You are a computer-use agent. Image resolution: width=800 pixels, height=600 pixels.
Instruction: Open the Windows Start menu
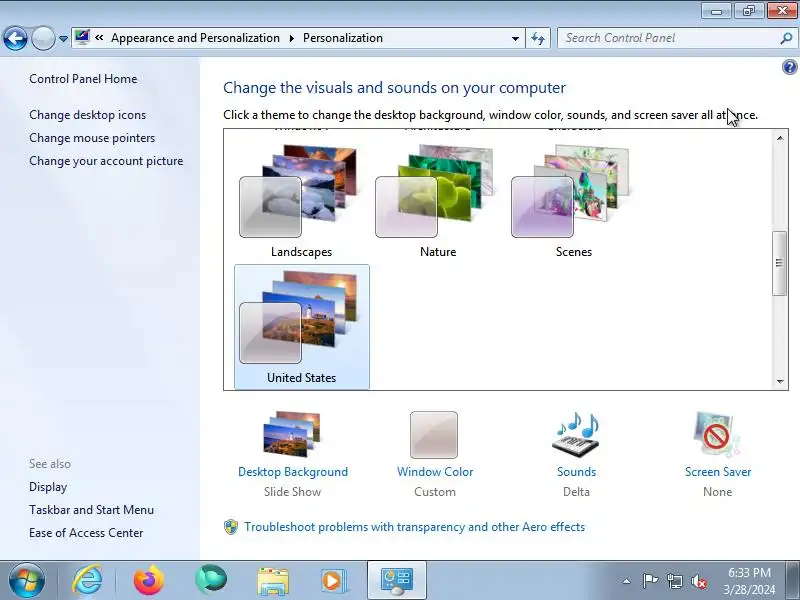27,581
